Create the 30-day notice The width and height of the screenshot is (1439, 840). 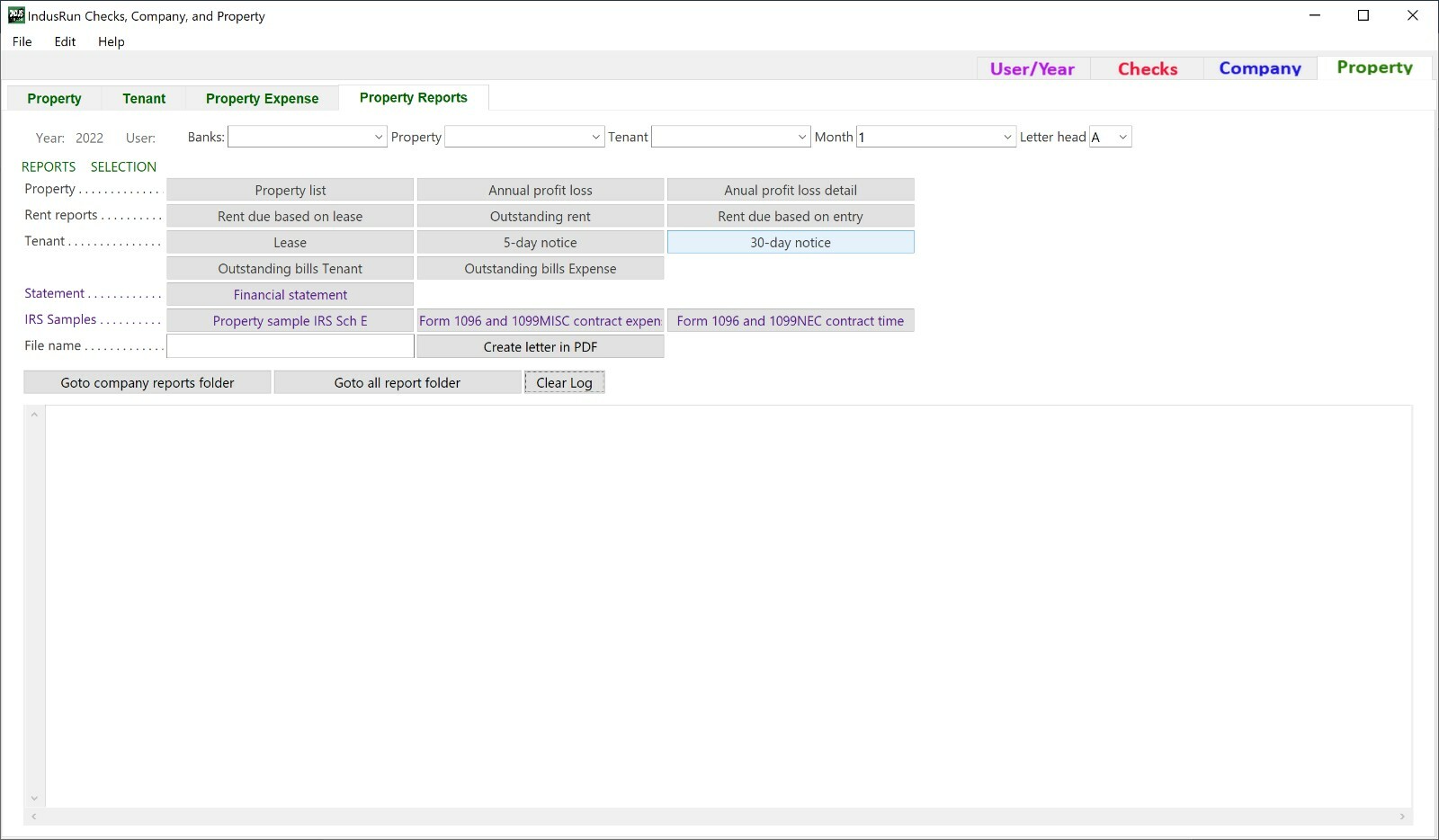tap(791, 242)
